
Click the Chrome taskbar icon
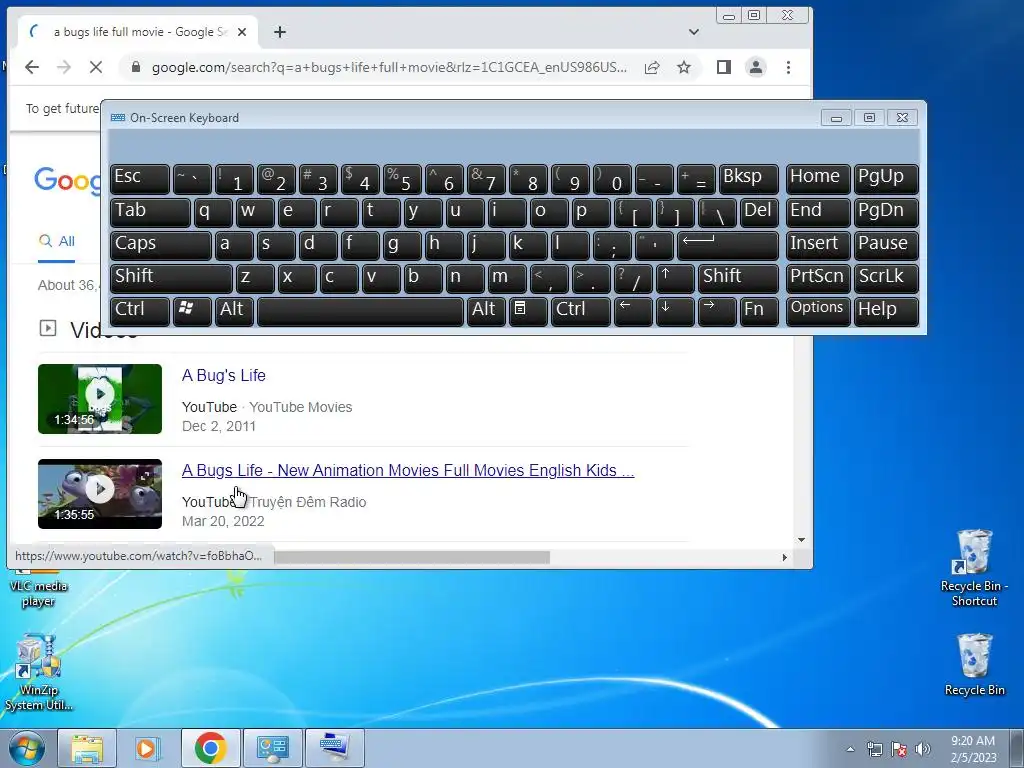tap(210, 748)
